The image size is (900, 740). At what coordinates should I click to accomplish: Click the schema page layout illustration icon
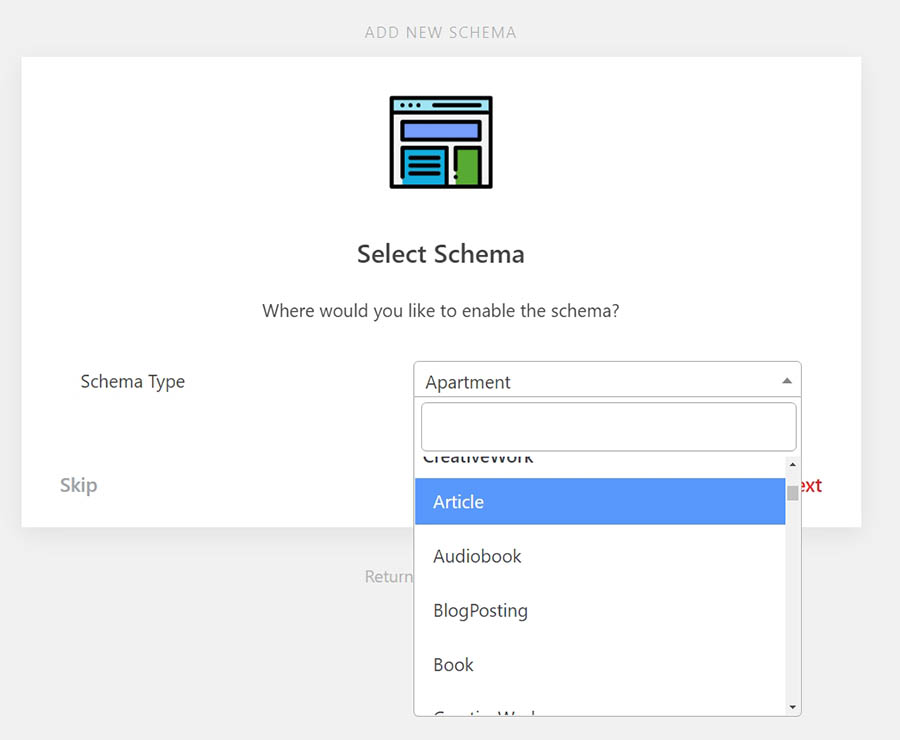pos(441,142)
